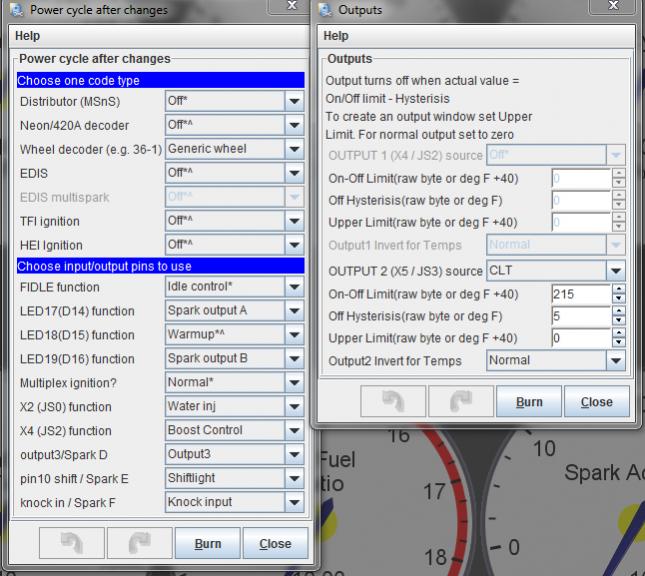The image size is (645, 576).
Task: Open OUTPUT 2 (X5 / JS3) source dropdown
Action: coord(616,271)
